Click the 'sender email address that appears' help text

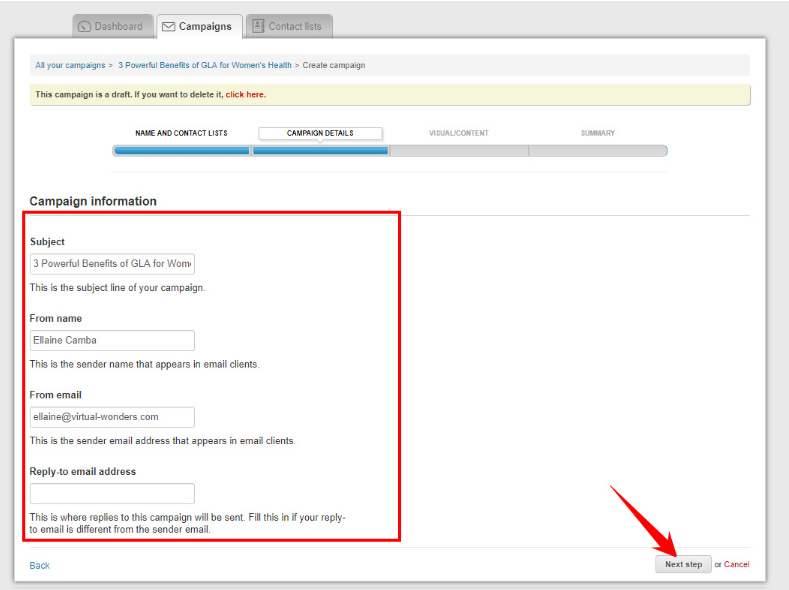pos(163,441)
